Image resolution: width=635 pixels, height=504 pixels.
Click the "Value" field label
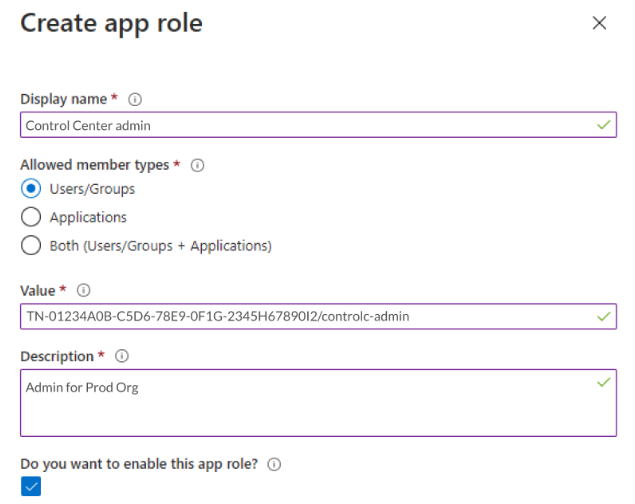click(38, 291)
